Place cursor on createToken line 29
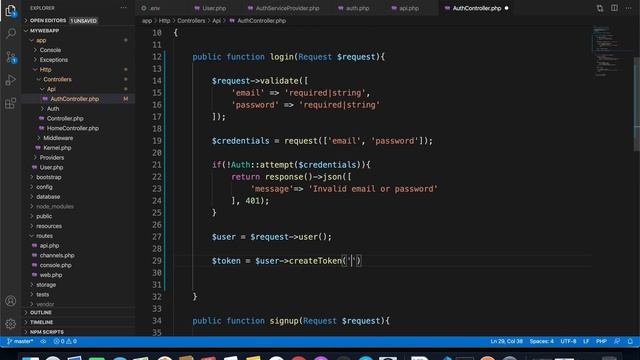640x360 pixels. [x=287, y=261]
